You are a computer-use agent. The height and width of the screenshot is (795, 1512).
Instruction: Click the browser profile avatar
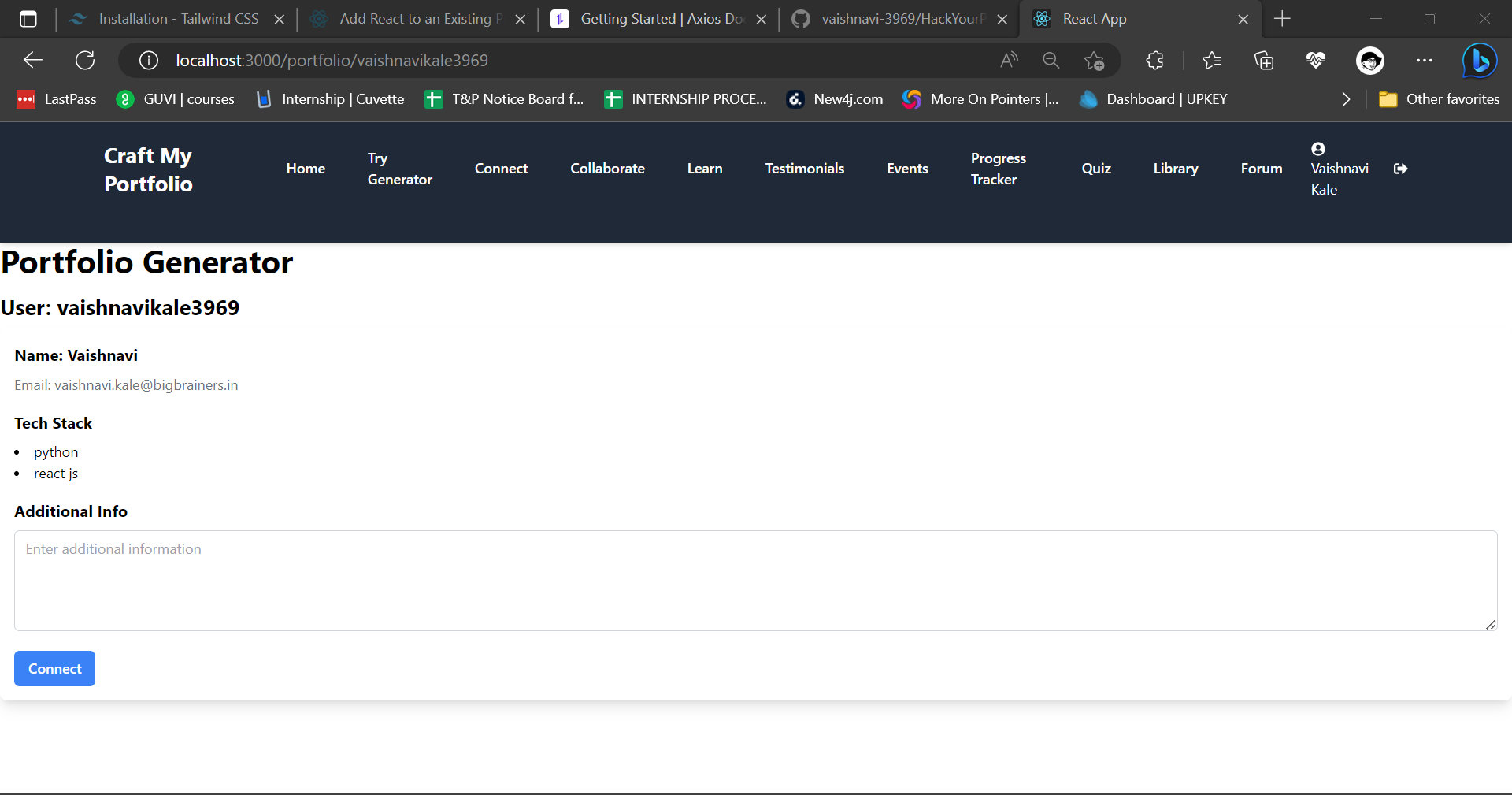[1370, 60]
